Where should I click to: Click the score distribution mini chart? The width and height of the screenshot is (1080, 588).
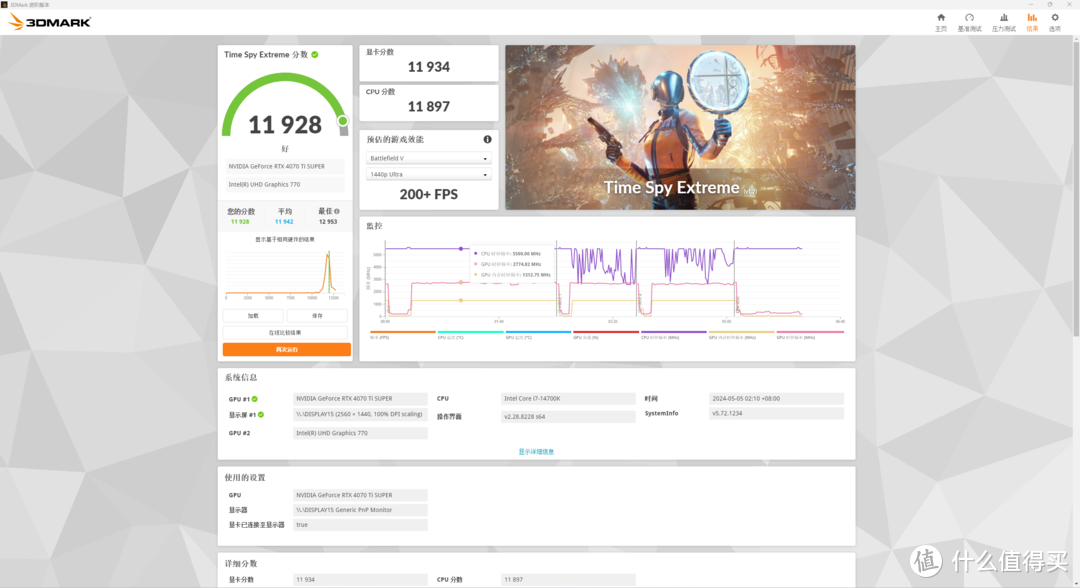pos(284,273)
